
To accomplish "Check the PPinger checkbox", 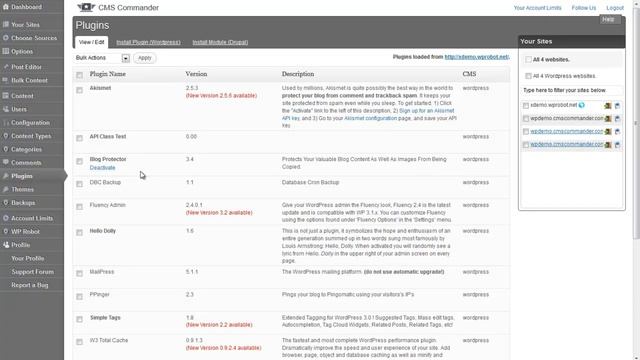I will point(80,296).
